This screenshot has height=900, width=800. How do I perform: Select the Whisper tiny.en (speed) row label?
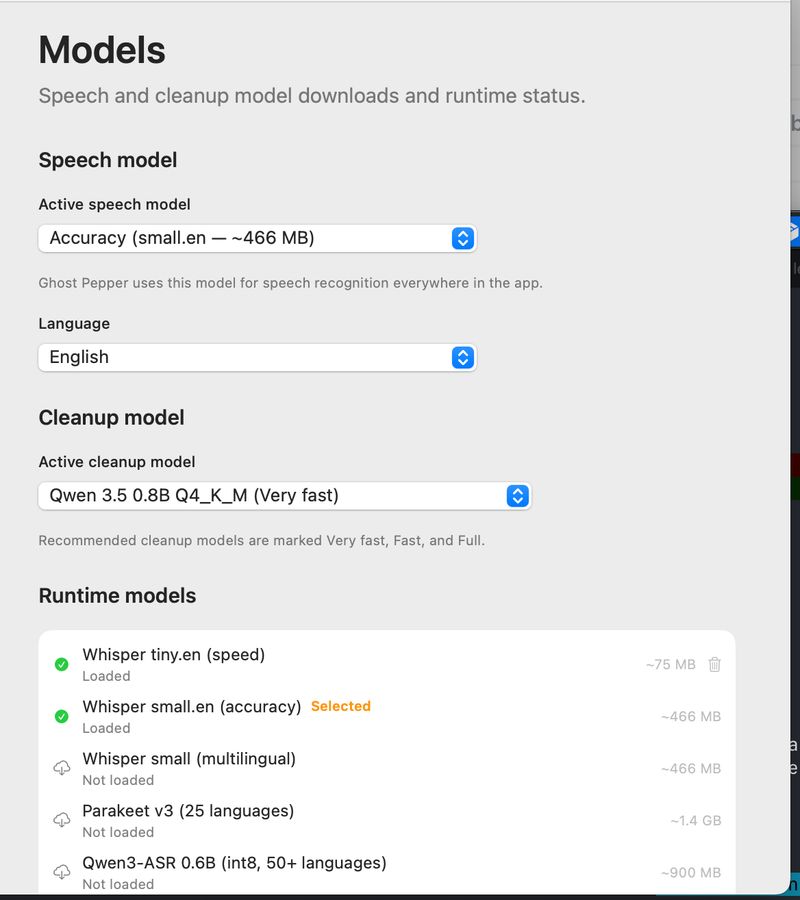click(x=173, y=655)
